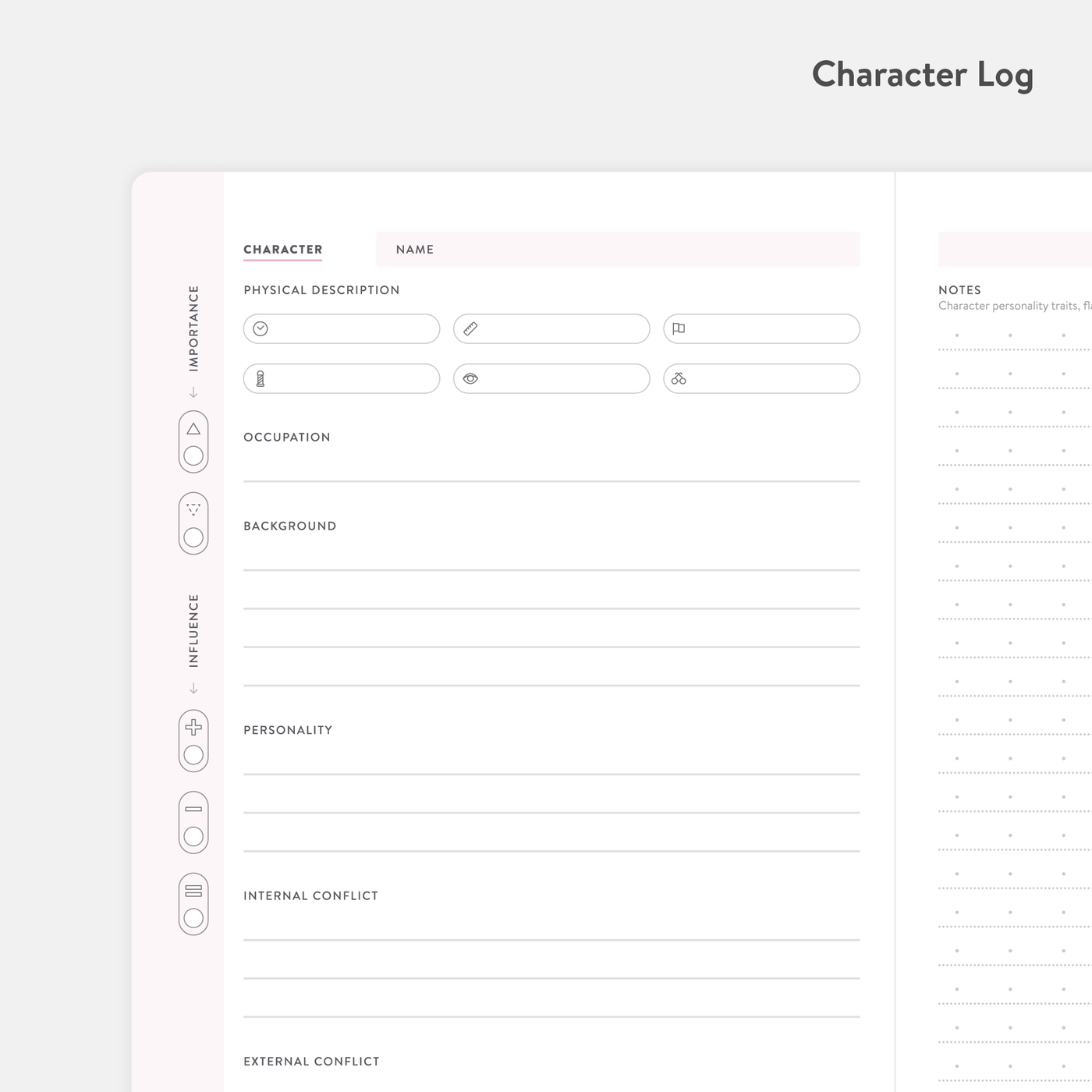Click the solid triangle importance icon
Viewport: 1092px width, 1092px height.
point(193,429)
